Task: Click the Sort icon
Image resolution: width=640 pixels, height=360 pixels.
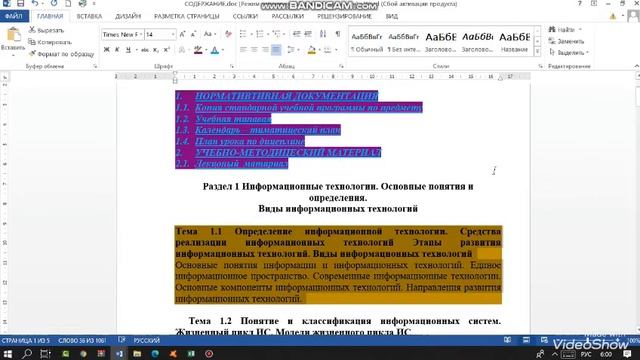Action: point(323,34)
